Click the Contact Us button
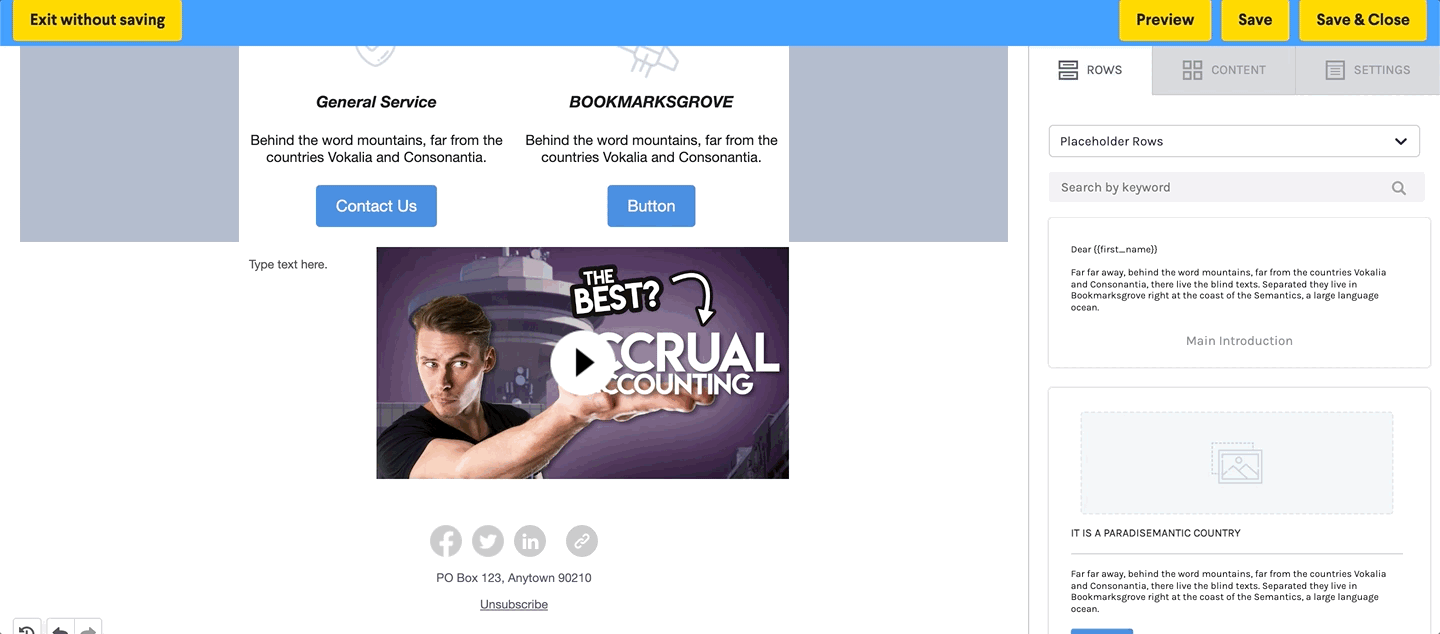This screenshot has width=1440, height=634. (x=376, y=206)
